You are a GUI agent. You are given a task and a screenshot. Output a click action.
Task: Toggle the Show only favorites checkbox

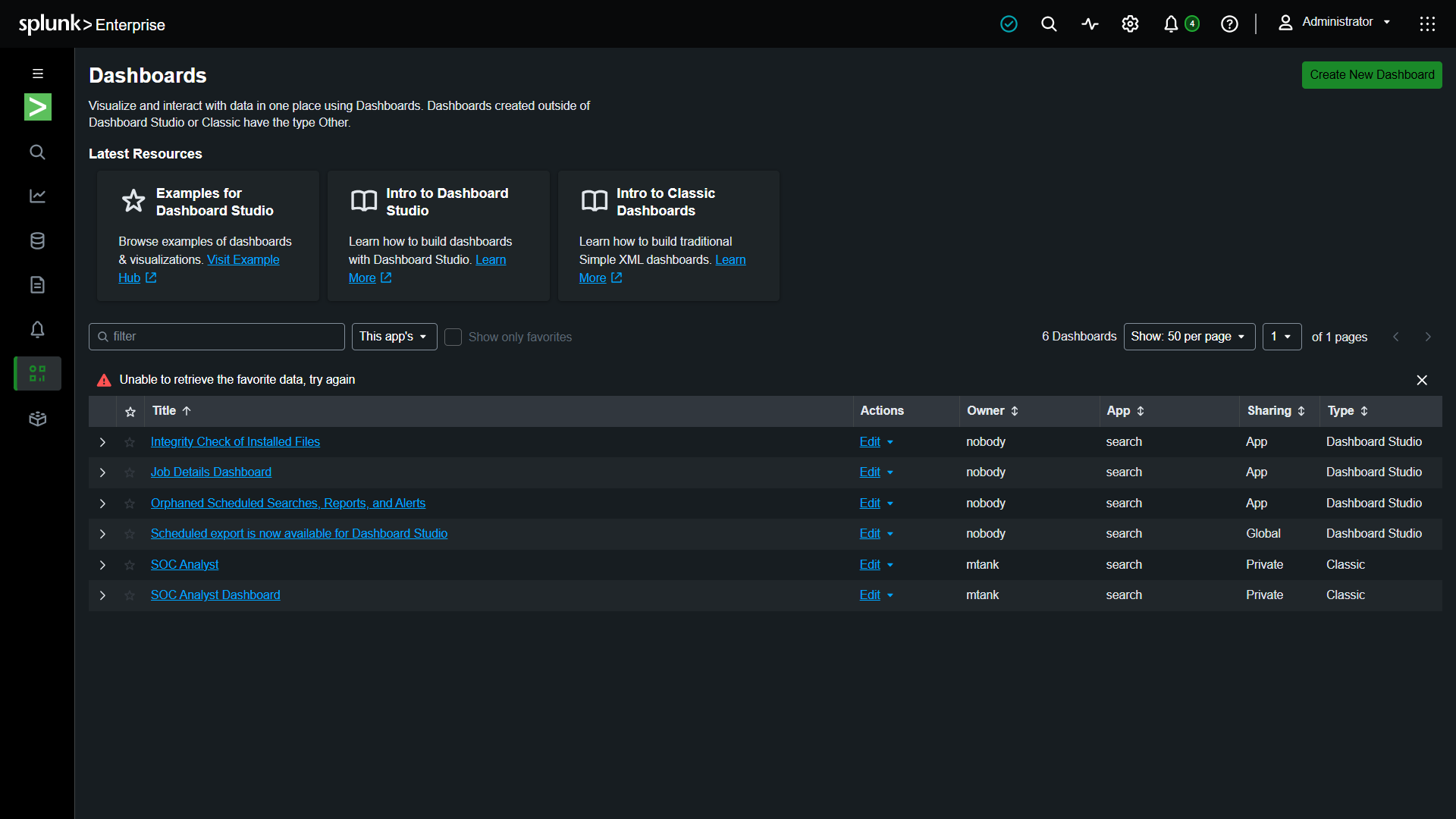[453, 337]
